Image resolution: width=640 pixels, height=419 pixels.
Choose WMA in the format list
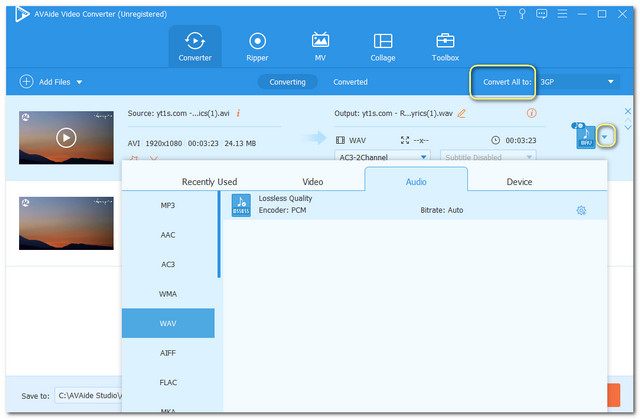tap(168, 294)
